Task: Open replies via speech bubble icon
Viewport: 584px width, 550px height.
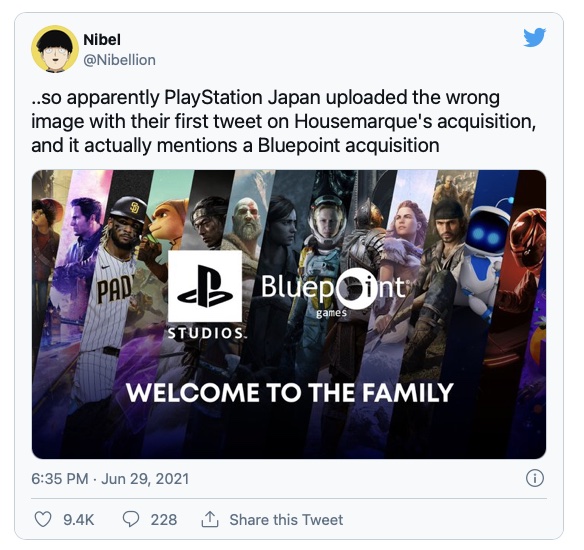Action: click(131, 519)
